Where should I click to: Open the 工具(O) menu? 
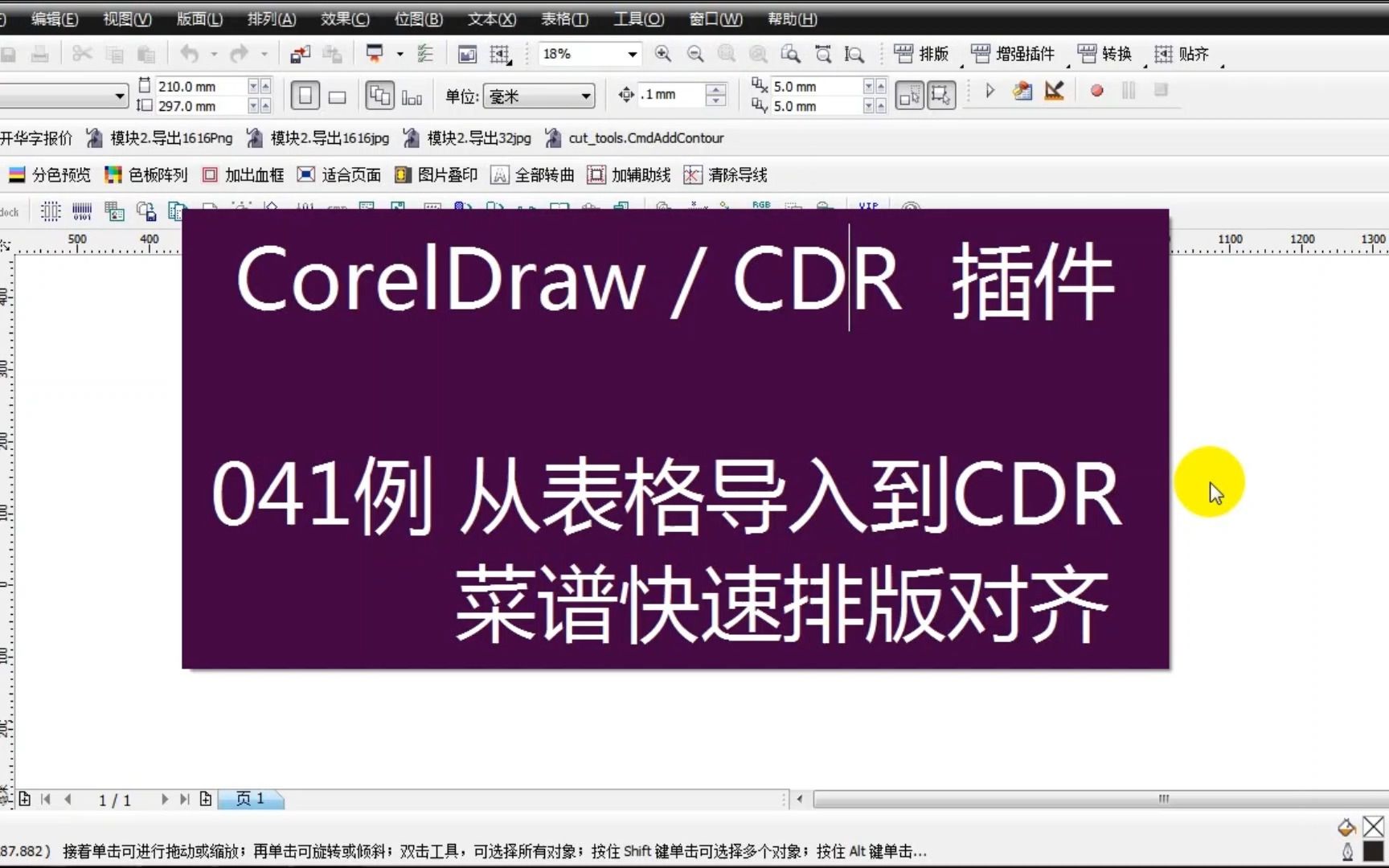(x=639, y=18)
